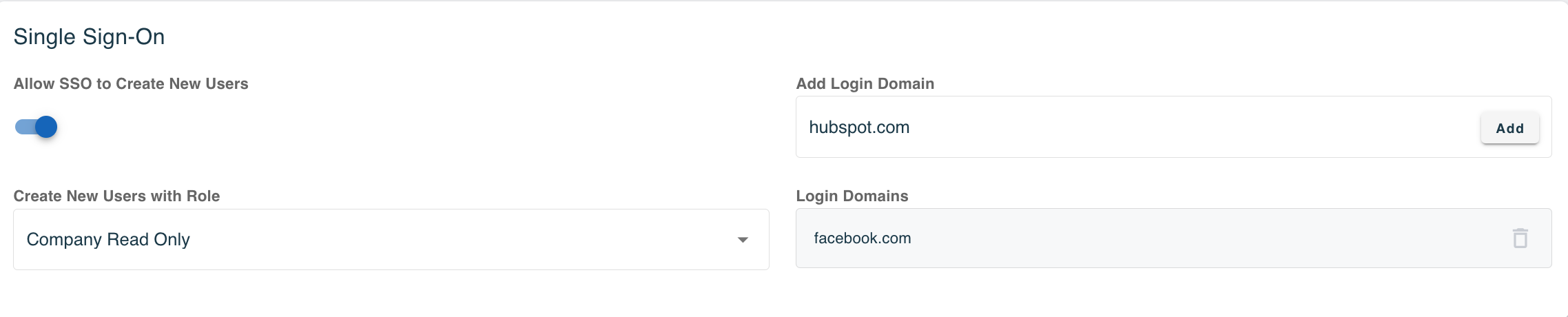The image size is (1568, 317).
Task: Open the Create New Users with Role dropdown
Action: 391,239
